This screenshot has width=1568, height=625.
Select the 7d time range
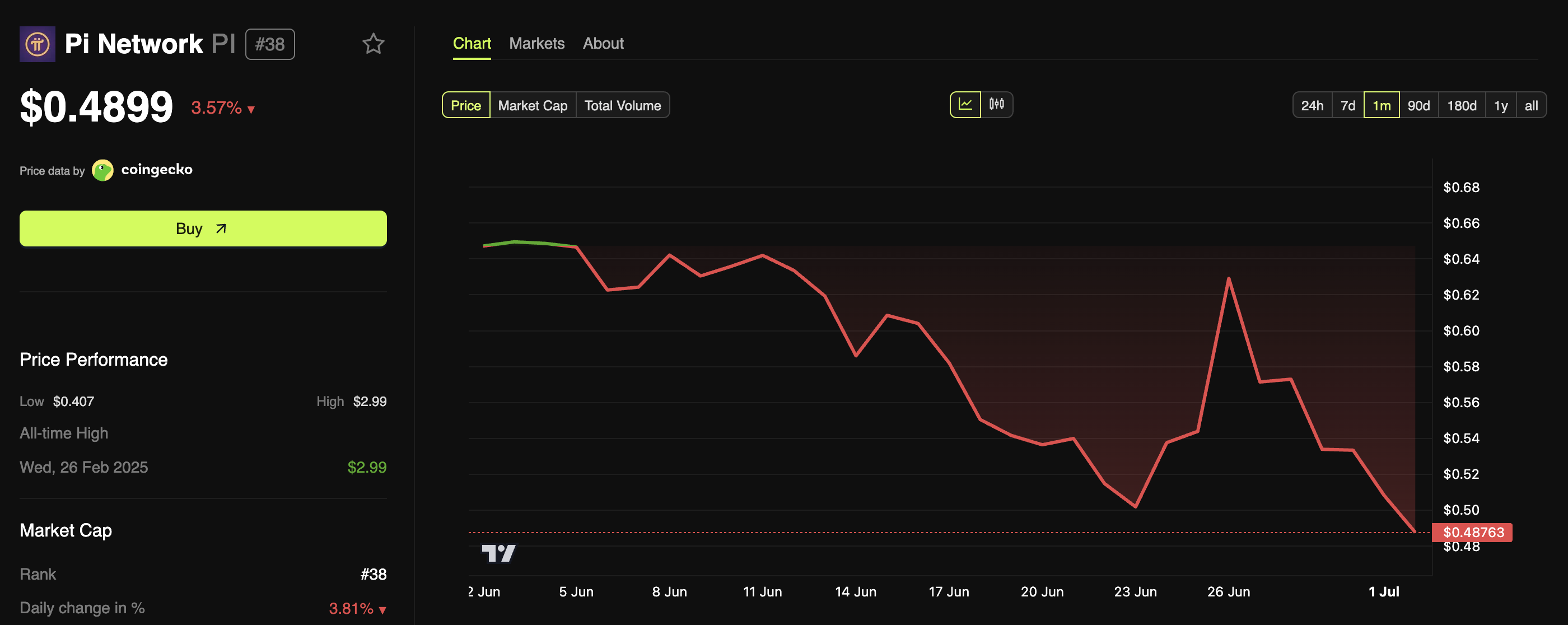(x=1348, y=105)
